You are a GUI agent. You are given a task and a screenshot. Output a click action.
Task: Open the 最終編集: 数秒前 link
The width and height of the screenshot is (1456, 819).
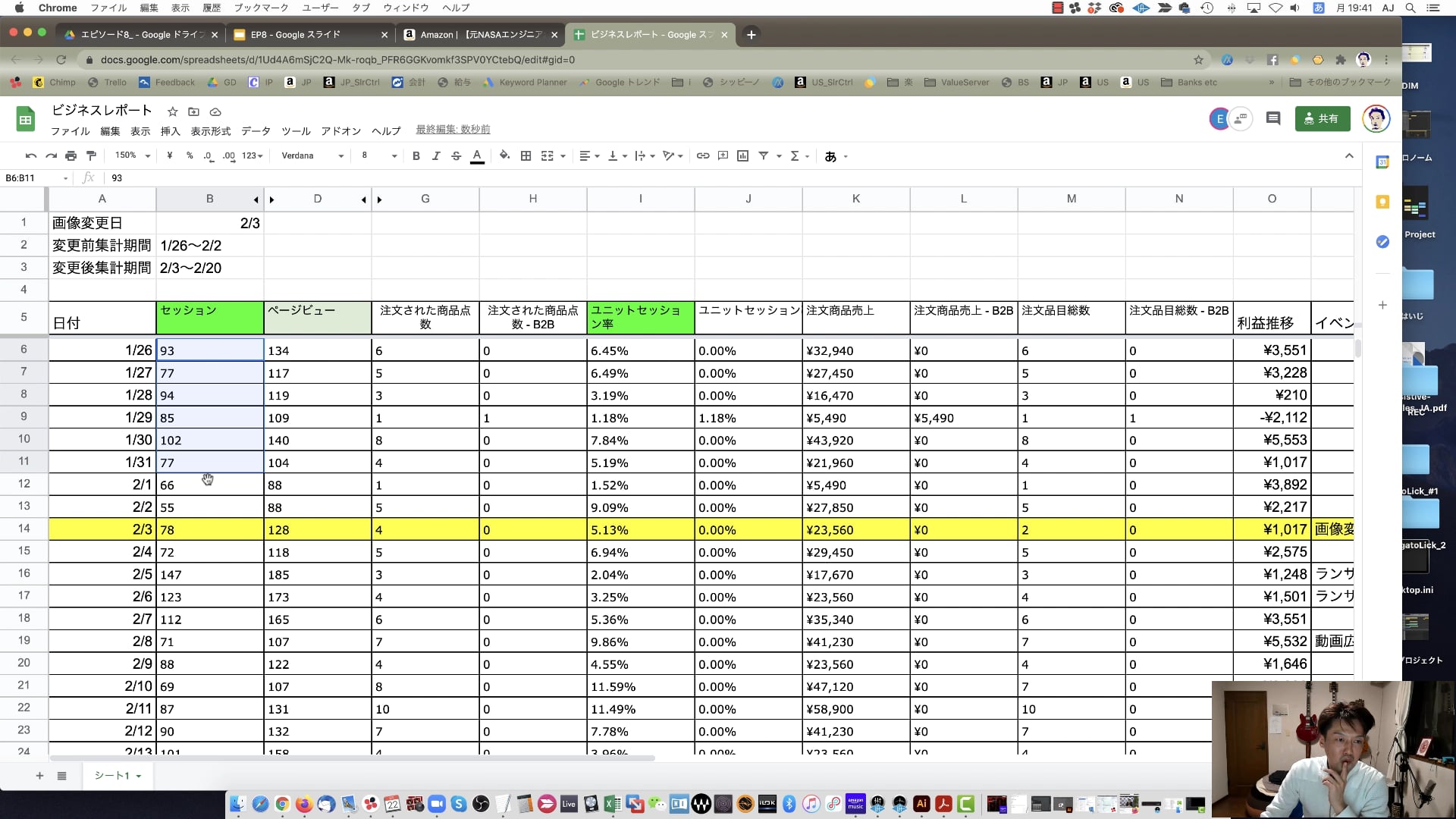click(453, 130)
